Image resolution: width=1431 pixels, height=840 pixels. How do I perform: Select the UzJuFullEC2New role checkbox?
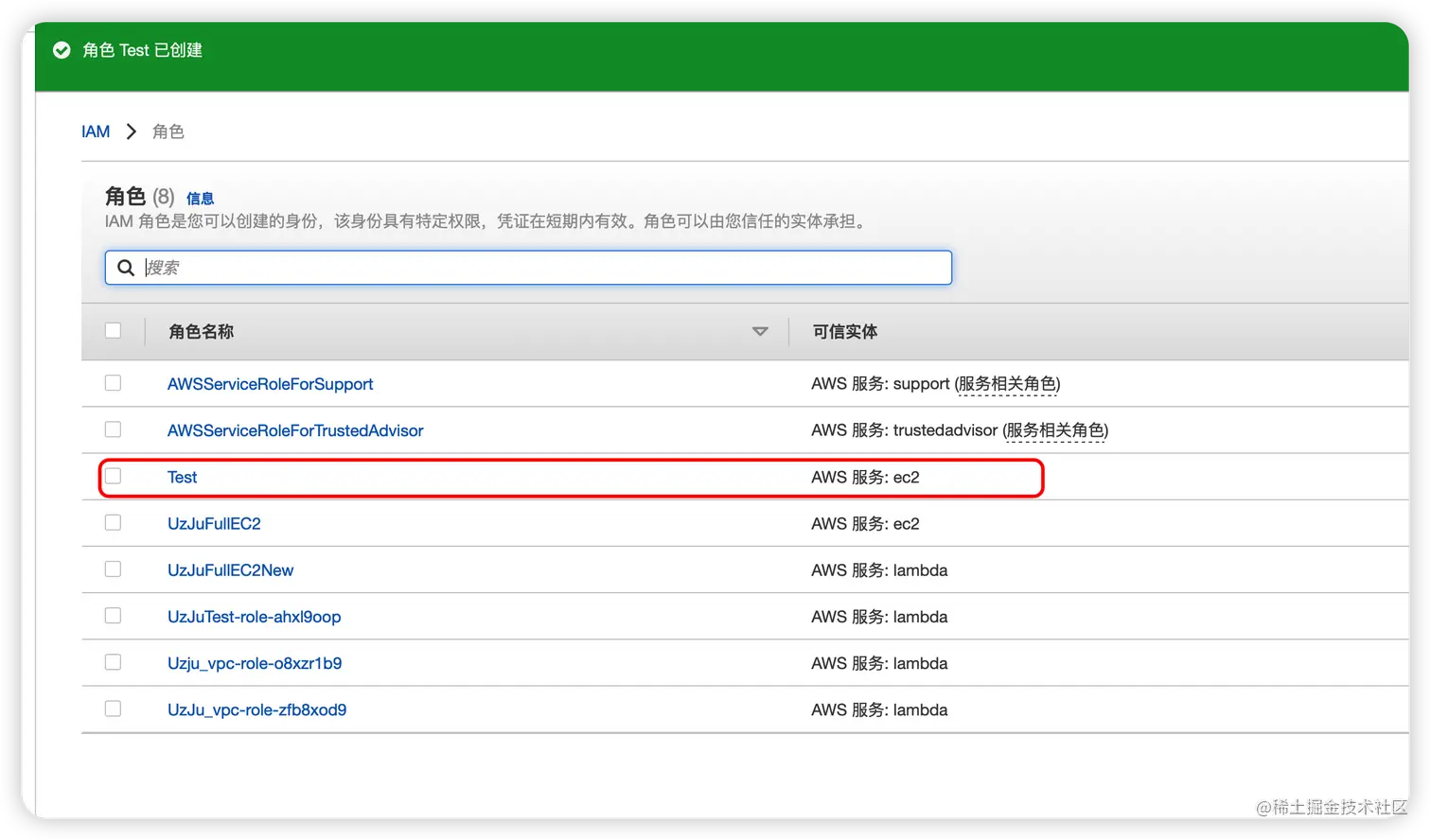click(114, 569)
